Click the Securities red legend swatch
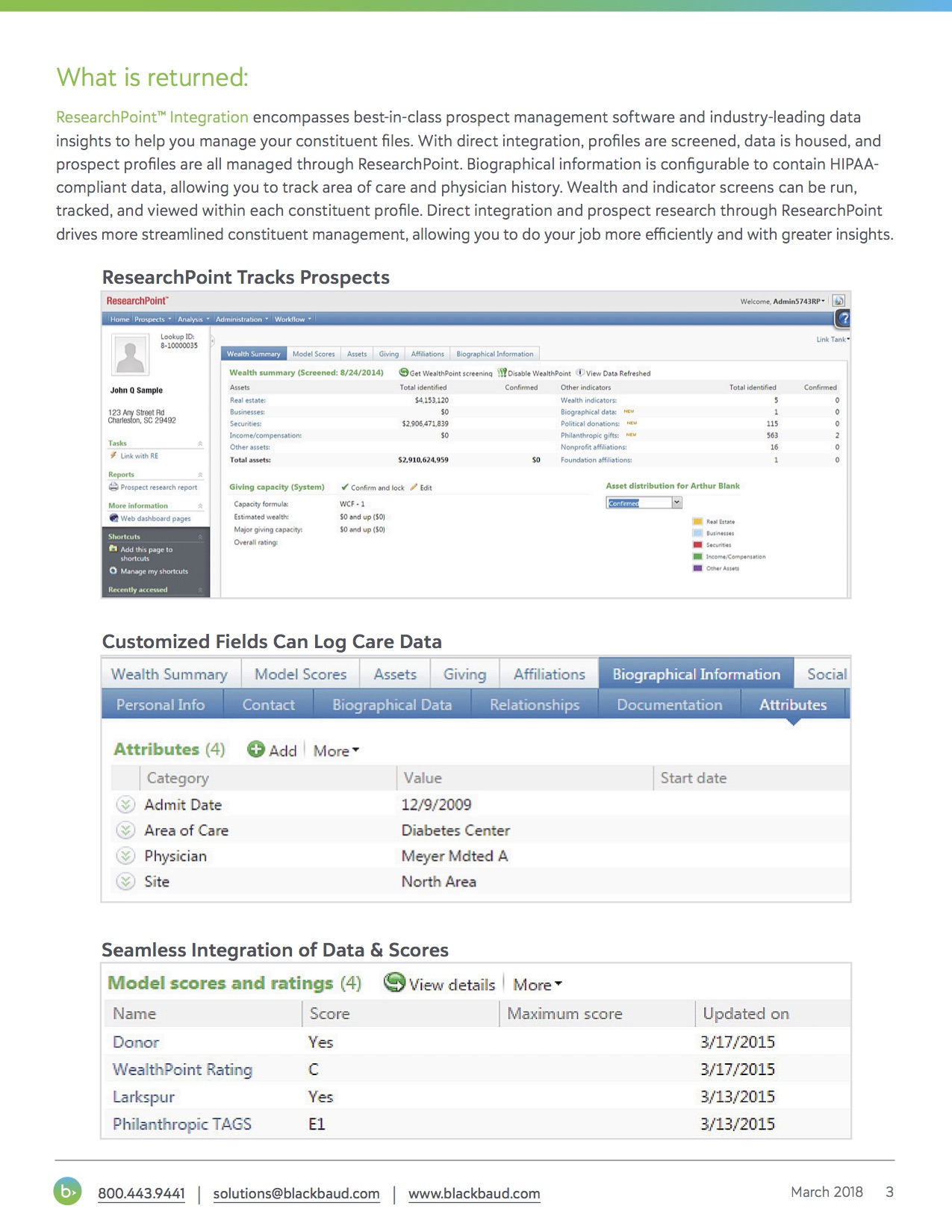This screenshot has width=952, height=1232. (x=698, y=544)
